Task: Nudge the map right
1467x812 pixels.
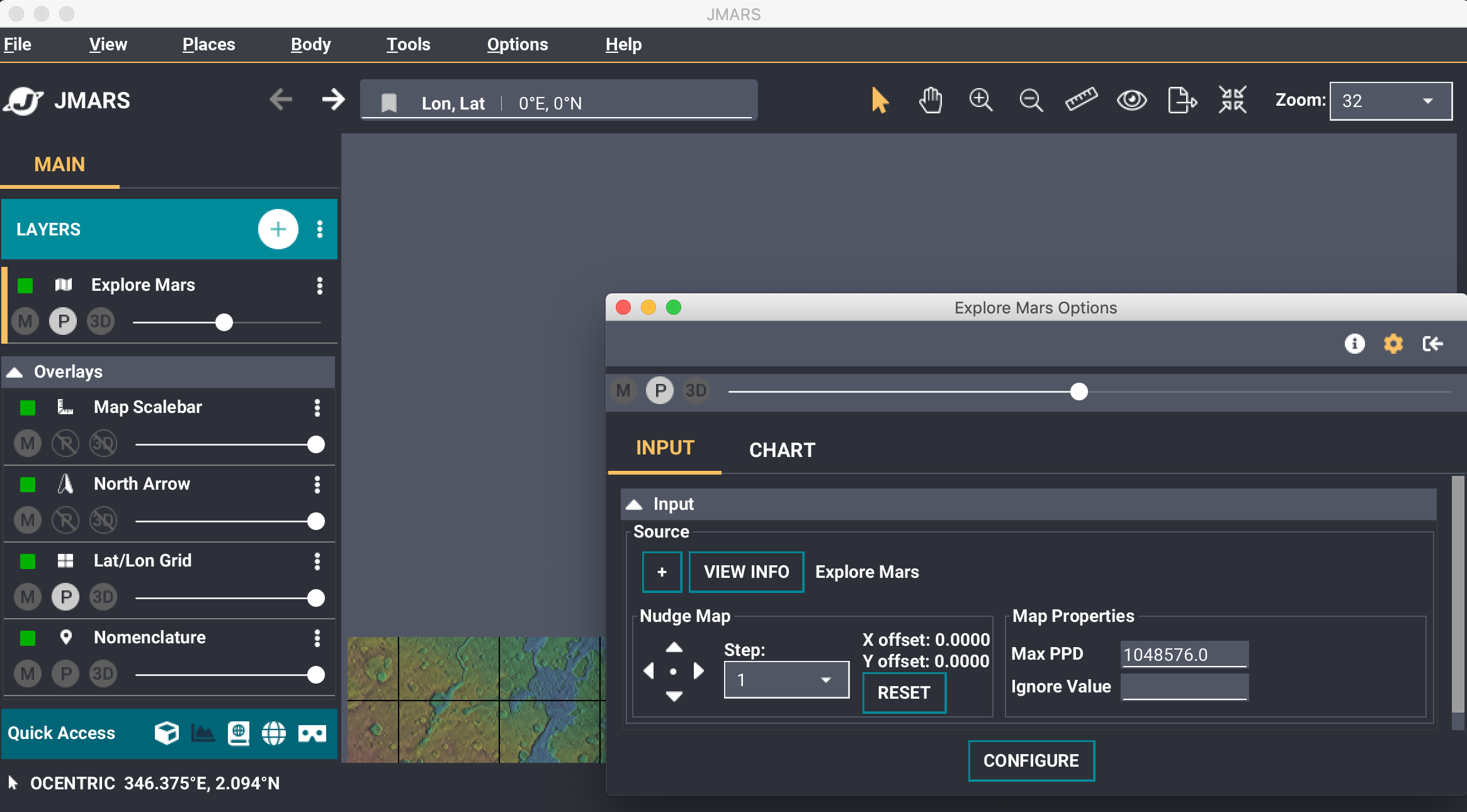Action: pos(698,671)
